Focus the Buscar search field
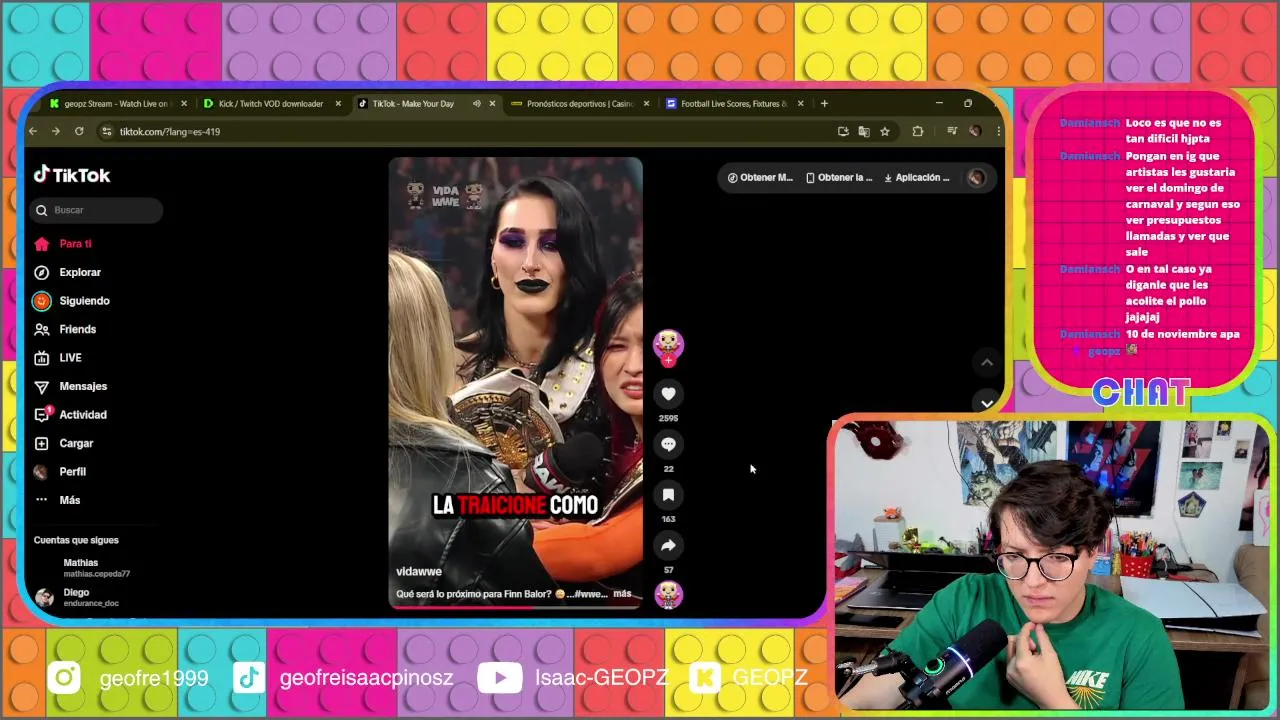1280x720 pixels. coord(98,210)
